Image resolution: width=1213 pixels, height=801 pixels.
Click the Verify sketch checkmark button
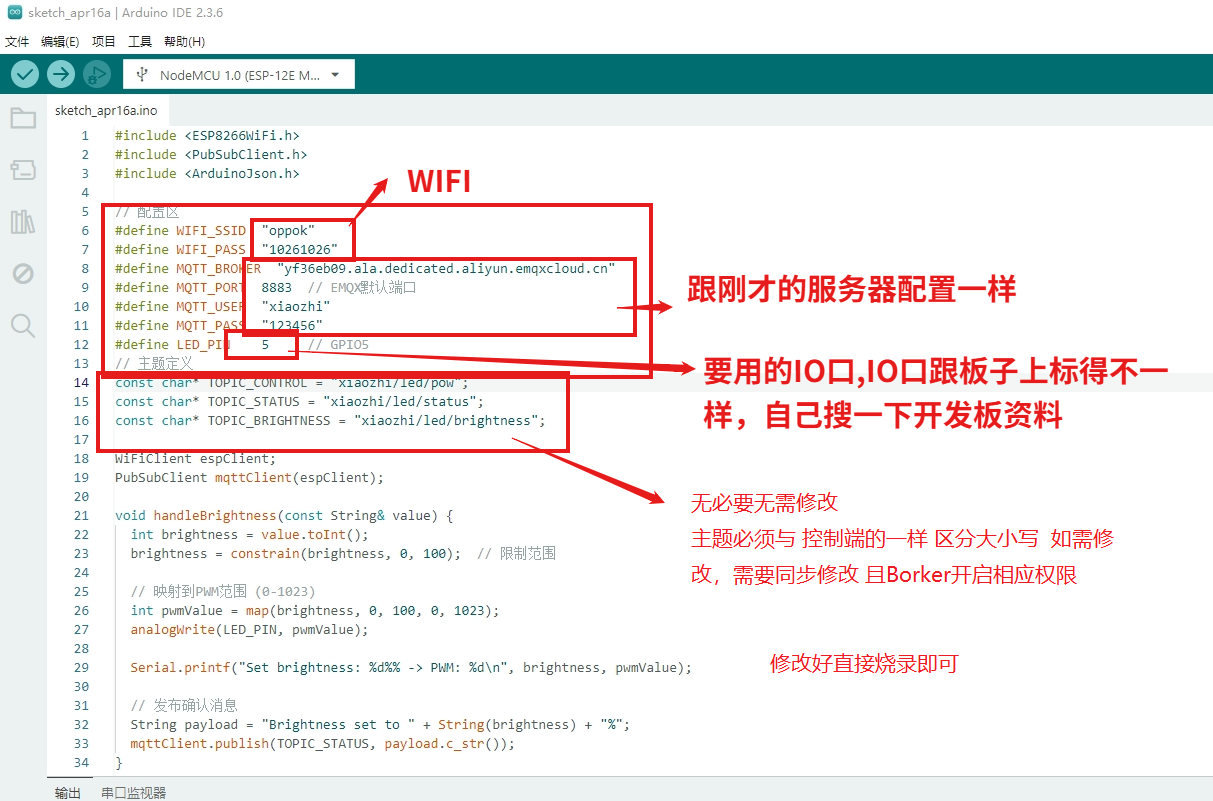24,73
